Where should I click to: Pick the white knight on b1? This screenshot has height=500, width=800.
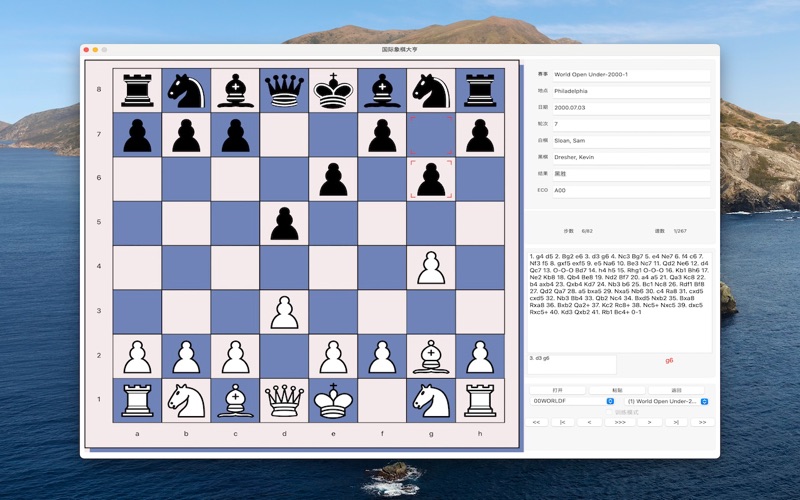coord(186,401)
